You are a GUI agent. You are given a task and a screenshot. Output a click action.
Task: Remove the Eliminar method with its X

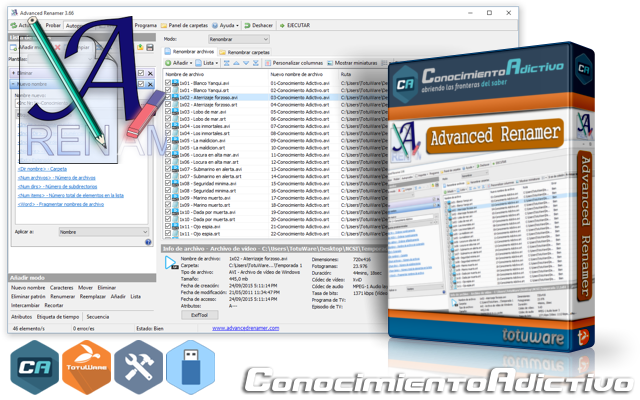(150, 73)
